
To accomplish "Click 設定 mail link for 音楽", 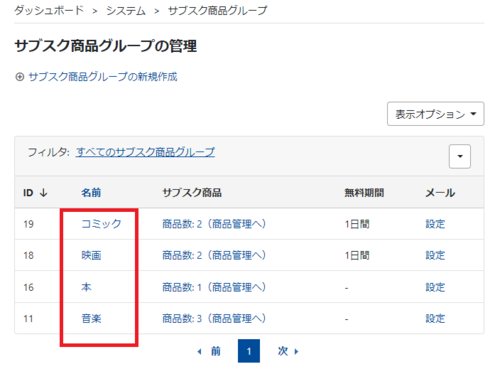I will point(435,319).
